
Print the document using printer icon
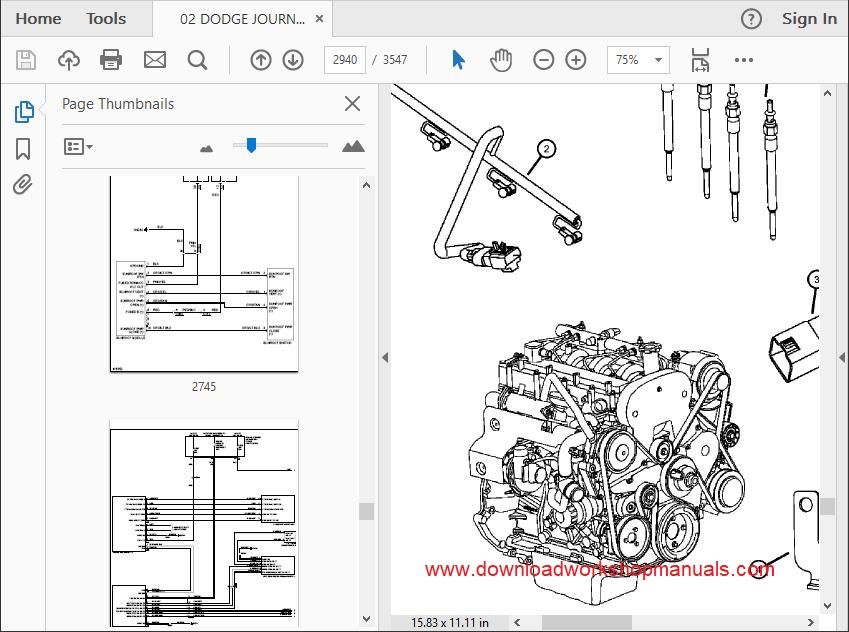tap(111, 60)
